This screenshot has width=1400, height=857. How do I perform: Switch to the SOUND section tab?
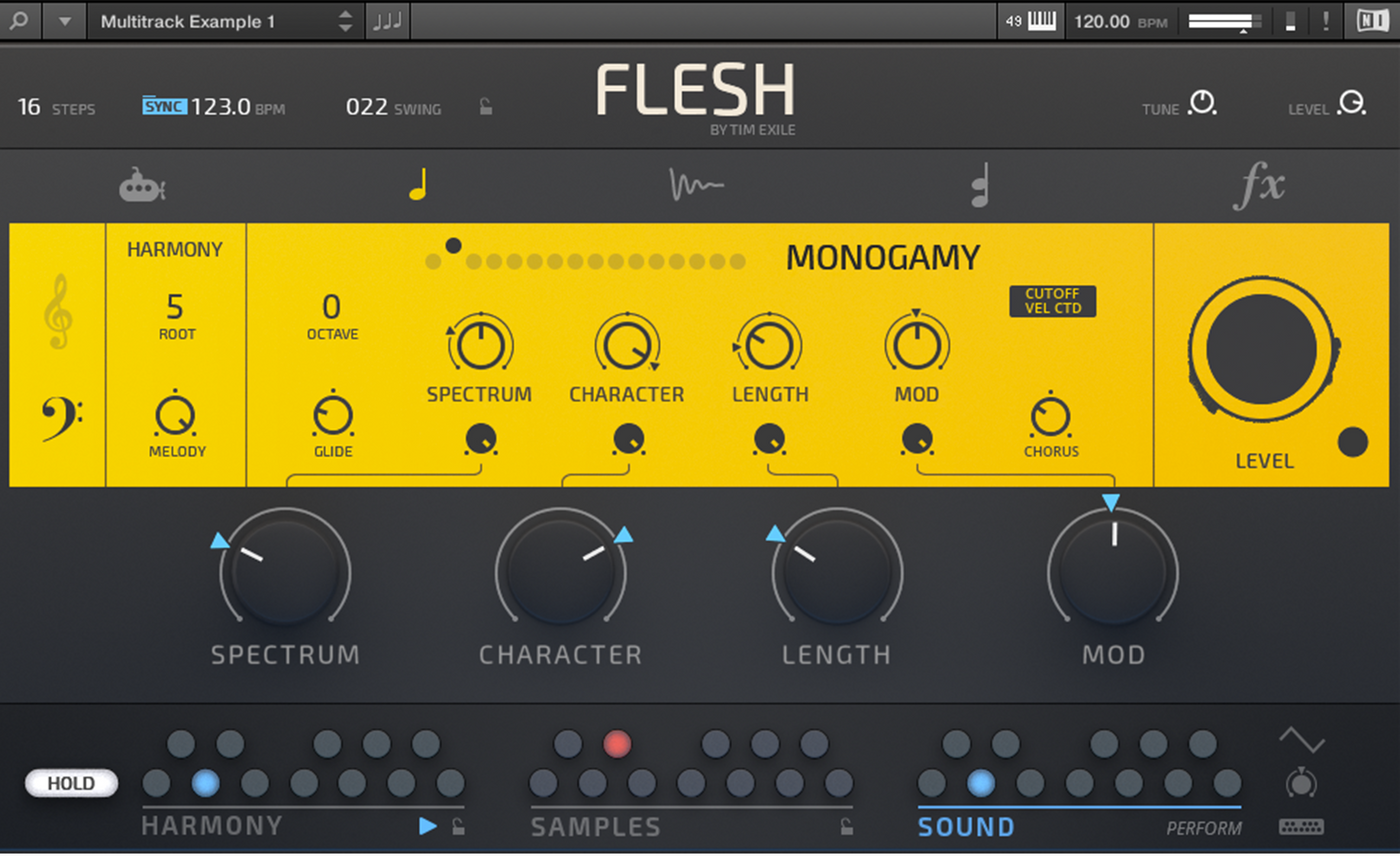coord(966,827)
